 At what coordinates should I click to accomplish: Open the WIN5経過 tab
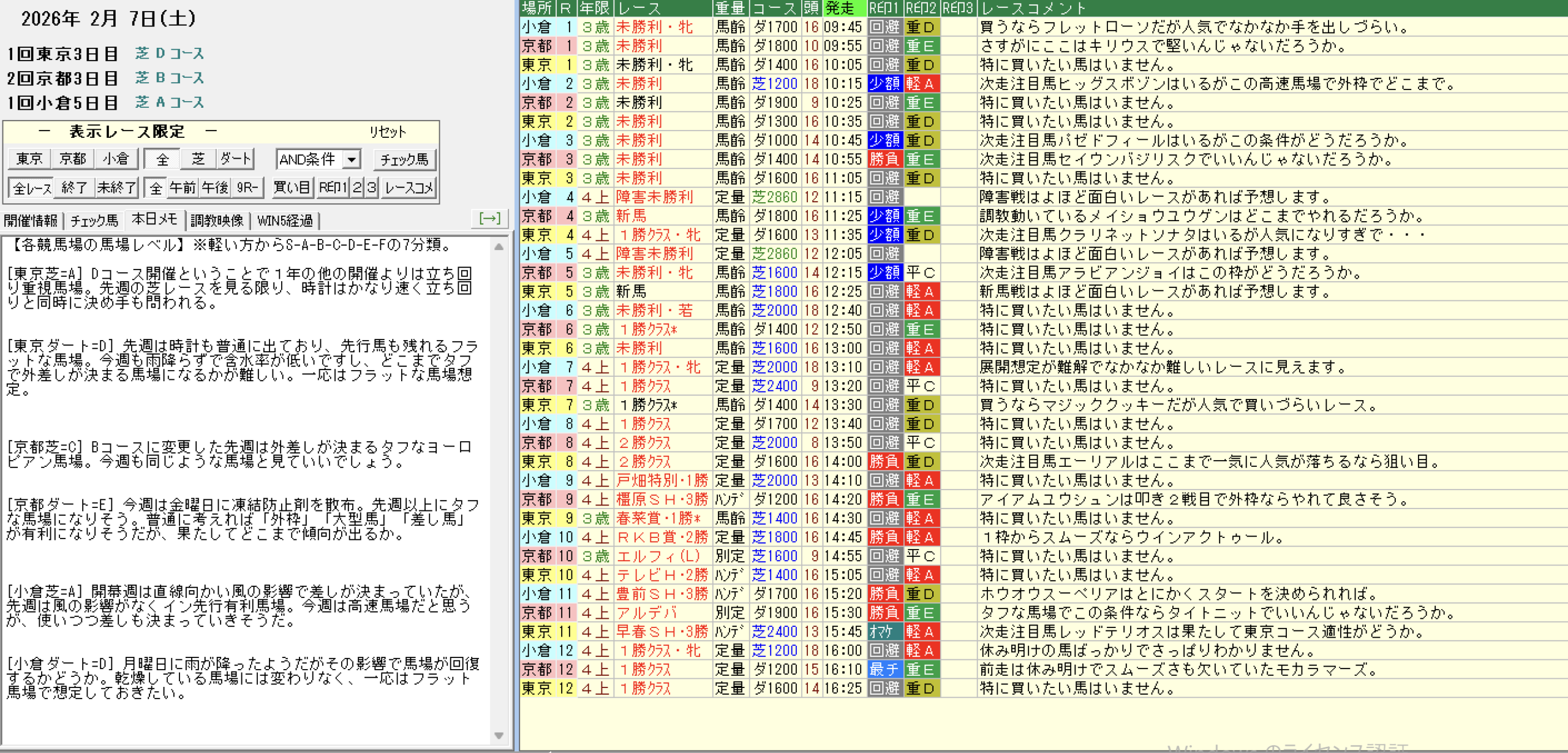285,220
